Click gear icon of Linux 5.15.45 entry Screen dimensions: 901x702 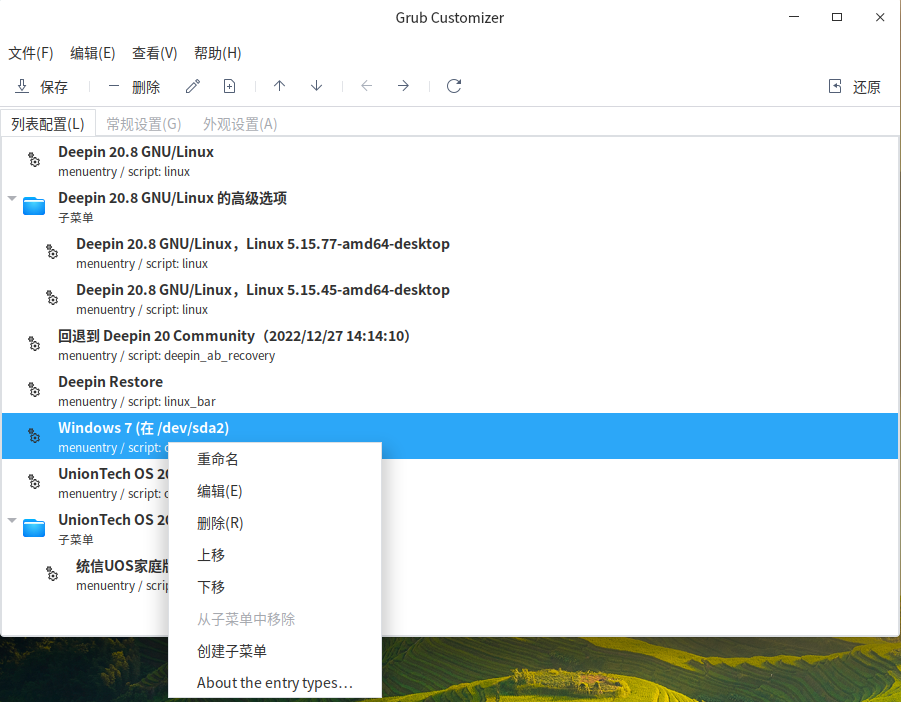(x=52, y=298)
